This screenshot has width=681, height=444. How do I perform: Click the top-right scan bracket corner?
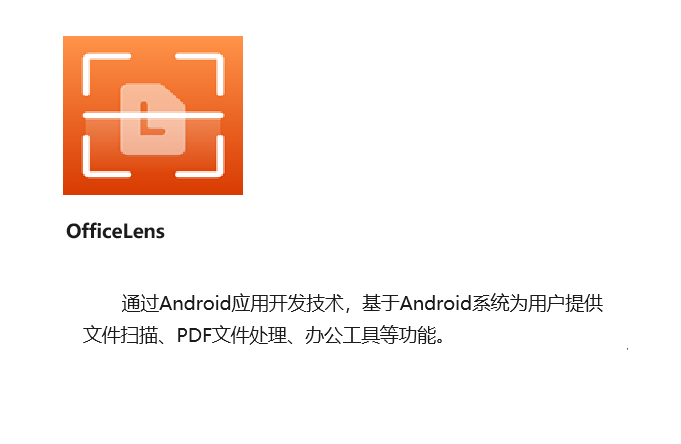pyautogui.click(x=199, y=74)
